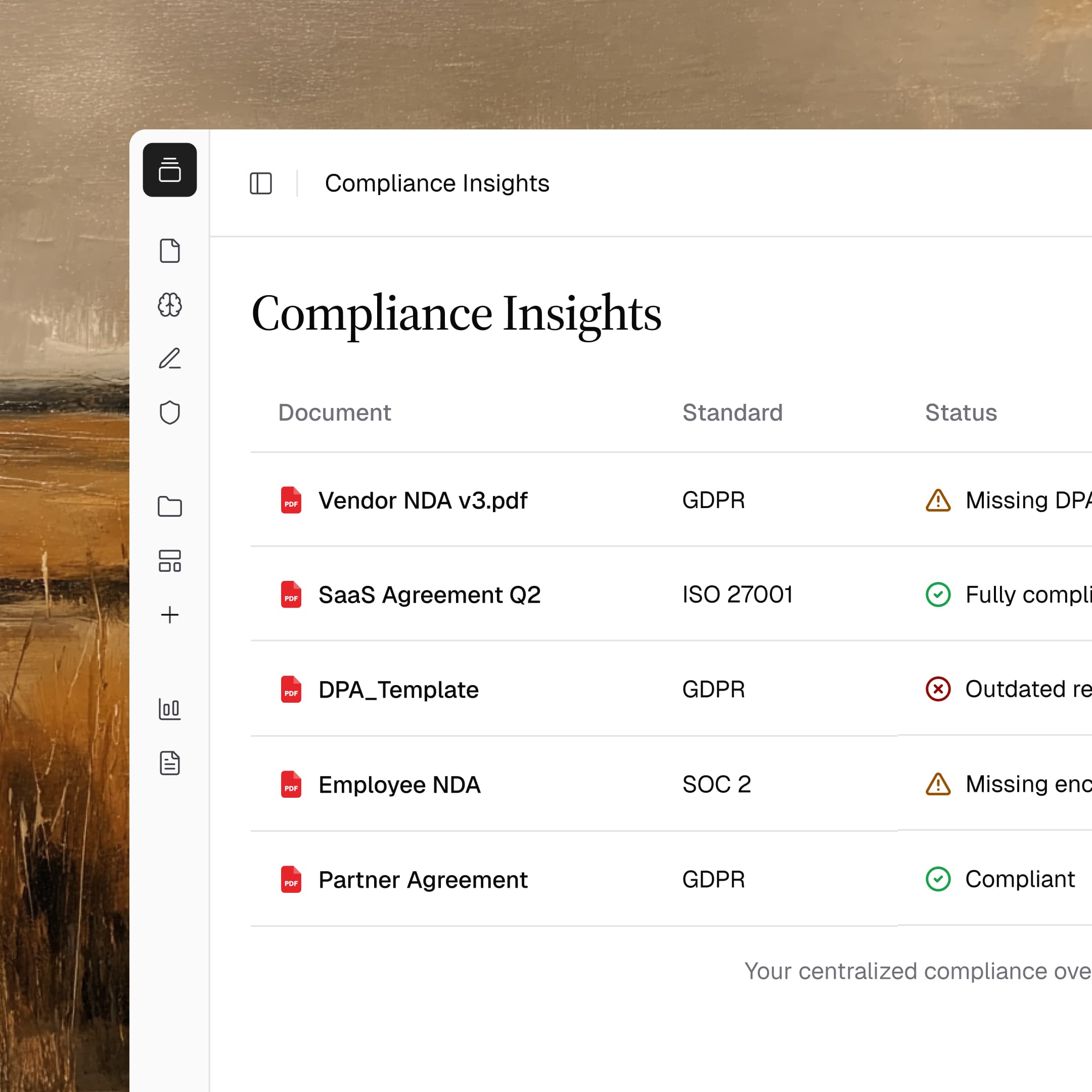Image resolution: width=1092 pixels, height=1092 pixels.
Task: Select the DPA_Template document row
Action: click(x=398, y=690)
